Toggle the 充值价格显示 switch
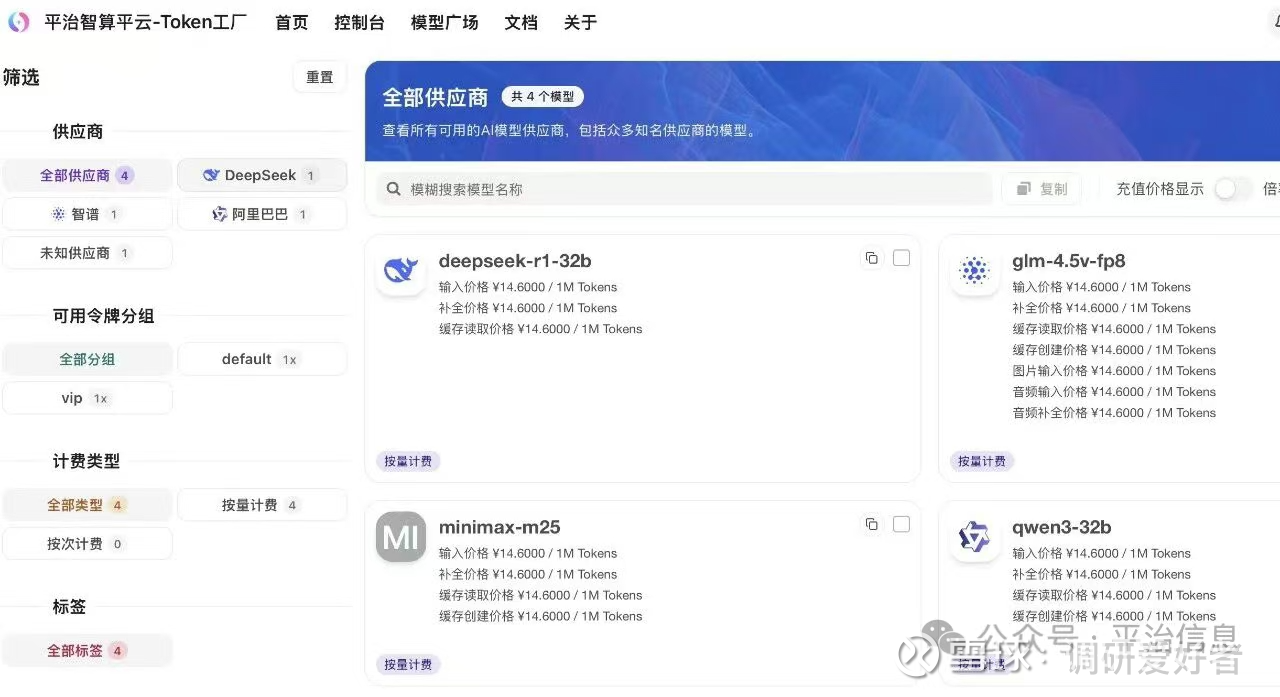This screenshot has height=697, width=1280. click(1233, 189)
